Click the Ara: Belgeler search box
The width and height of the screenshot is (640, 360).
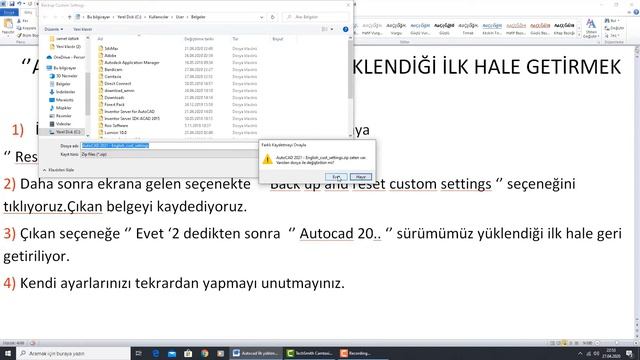coord(317,17)
